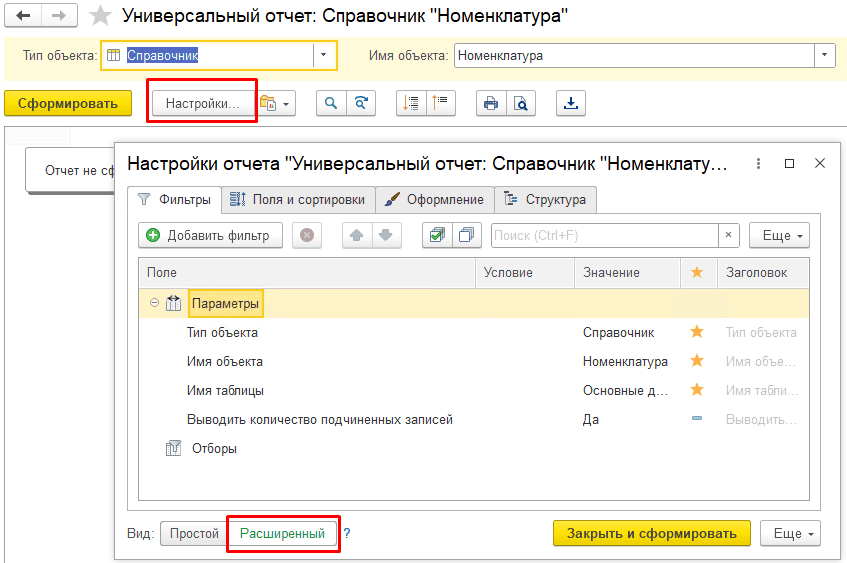Open Настройки... button
847x563 pixels.
202,103
